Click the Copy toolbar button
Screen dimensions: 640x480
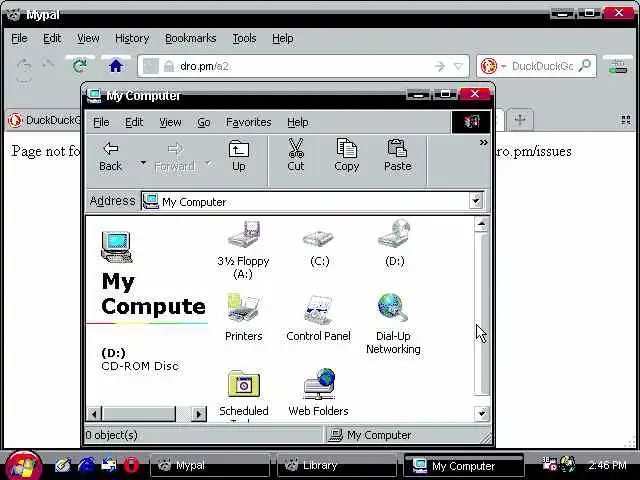347,156
